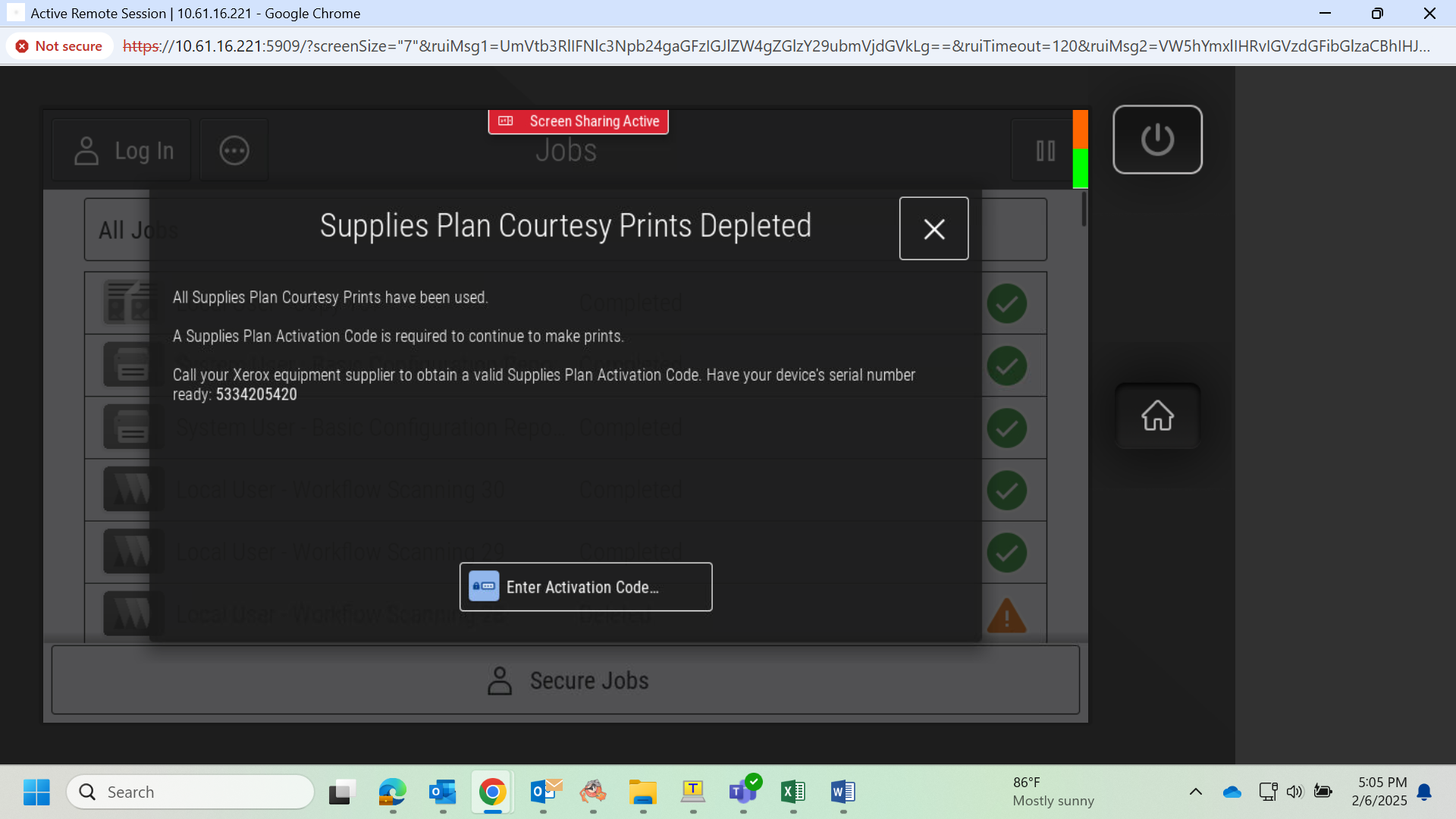
Task: Click the printer power button icon
Action: click(1157, 140)
